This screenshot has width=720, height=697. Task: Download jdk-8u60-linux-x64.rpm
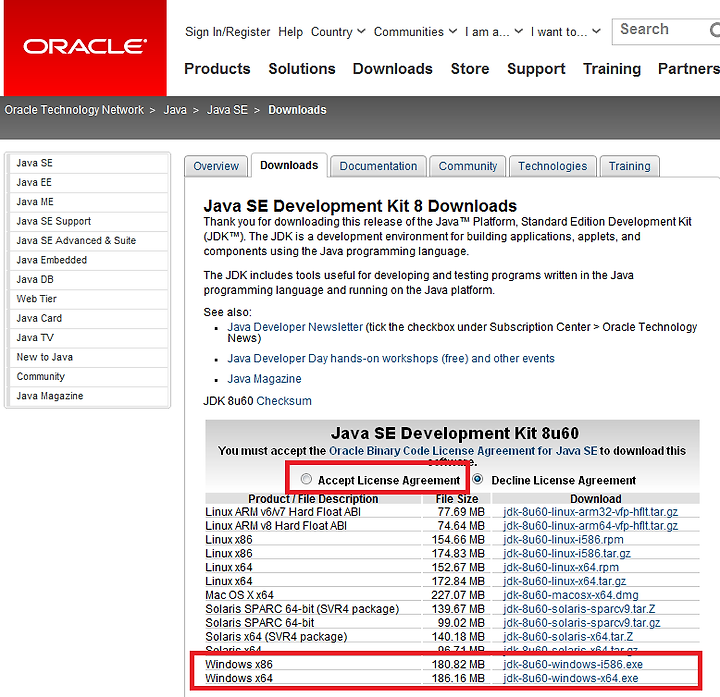(x=561, y=567)
